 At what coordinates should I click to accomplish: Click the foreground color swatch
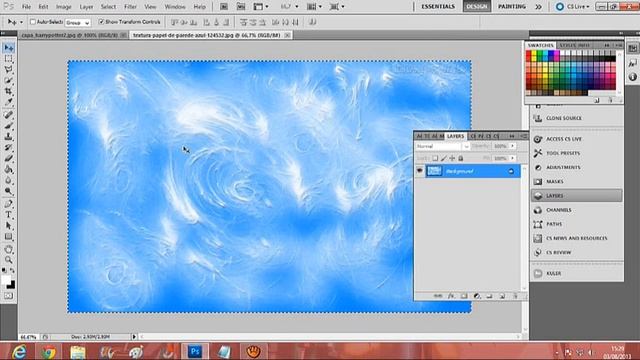(5, 280)
